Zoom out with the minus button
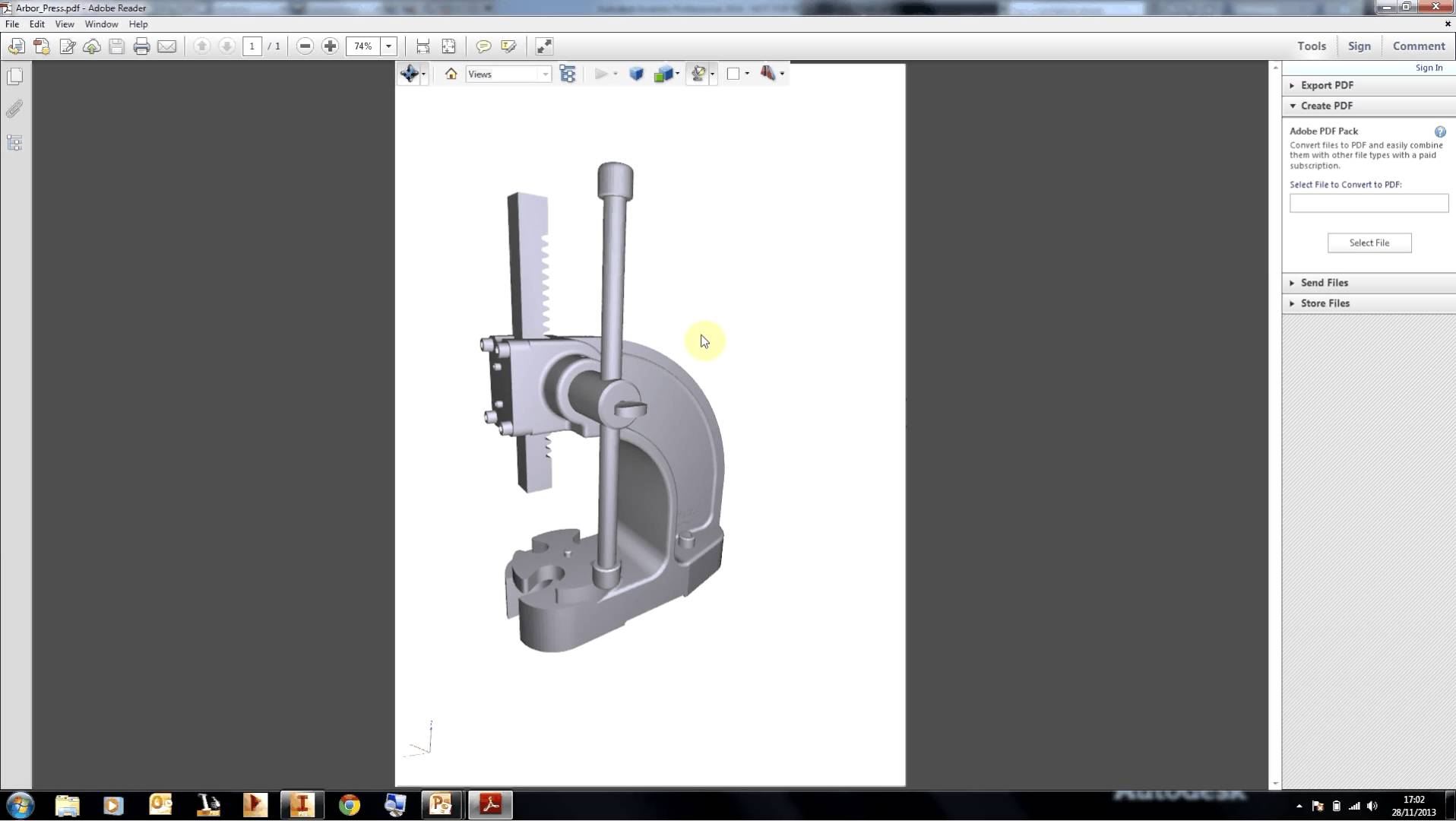This screenshot has height=821, width=1456. coord(305,46)
